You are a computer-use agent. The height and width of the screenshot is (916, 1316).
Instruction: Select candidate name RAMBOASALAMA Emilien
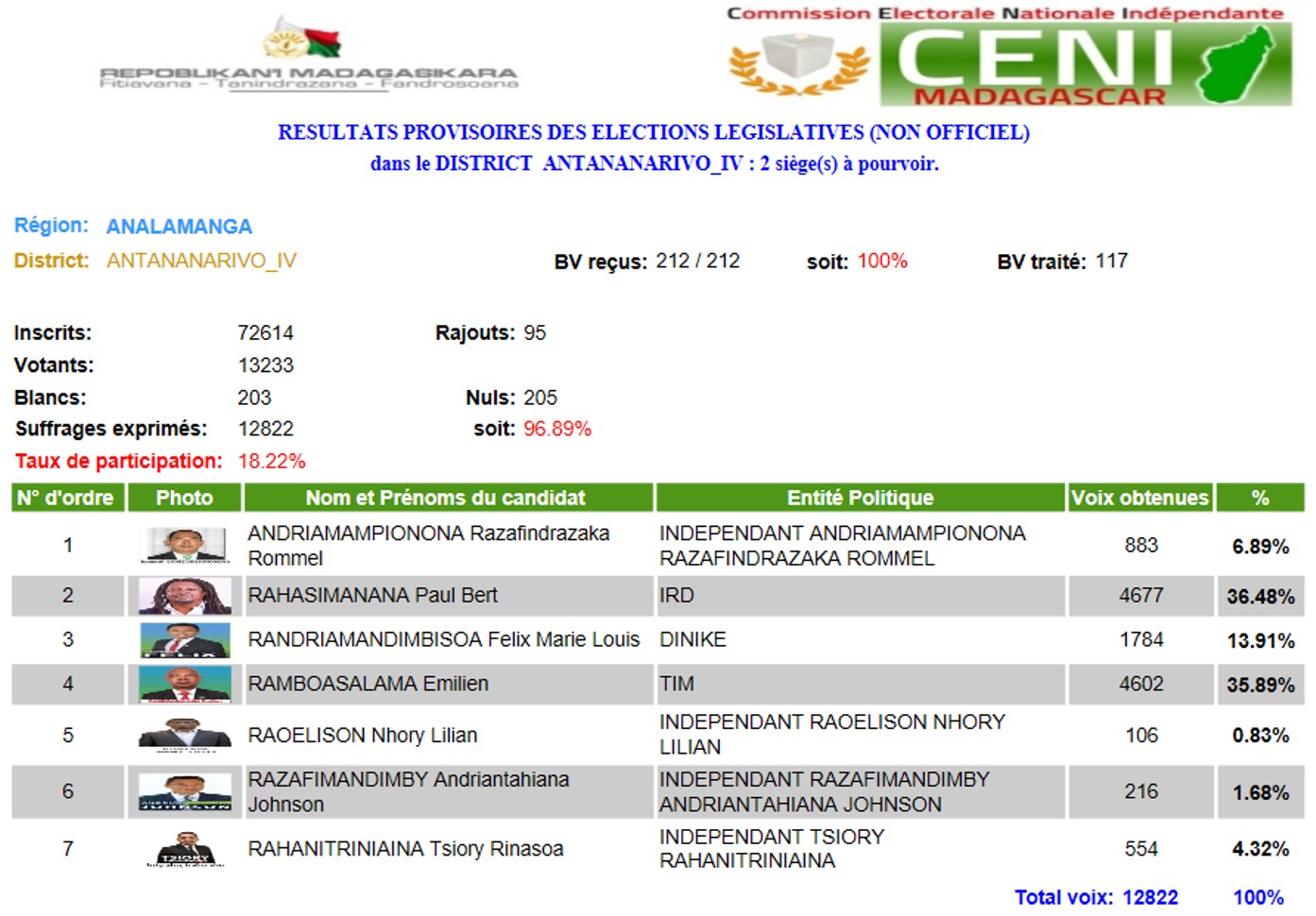coord(367,684)
